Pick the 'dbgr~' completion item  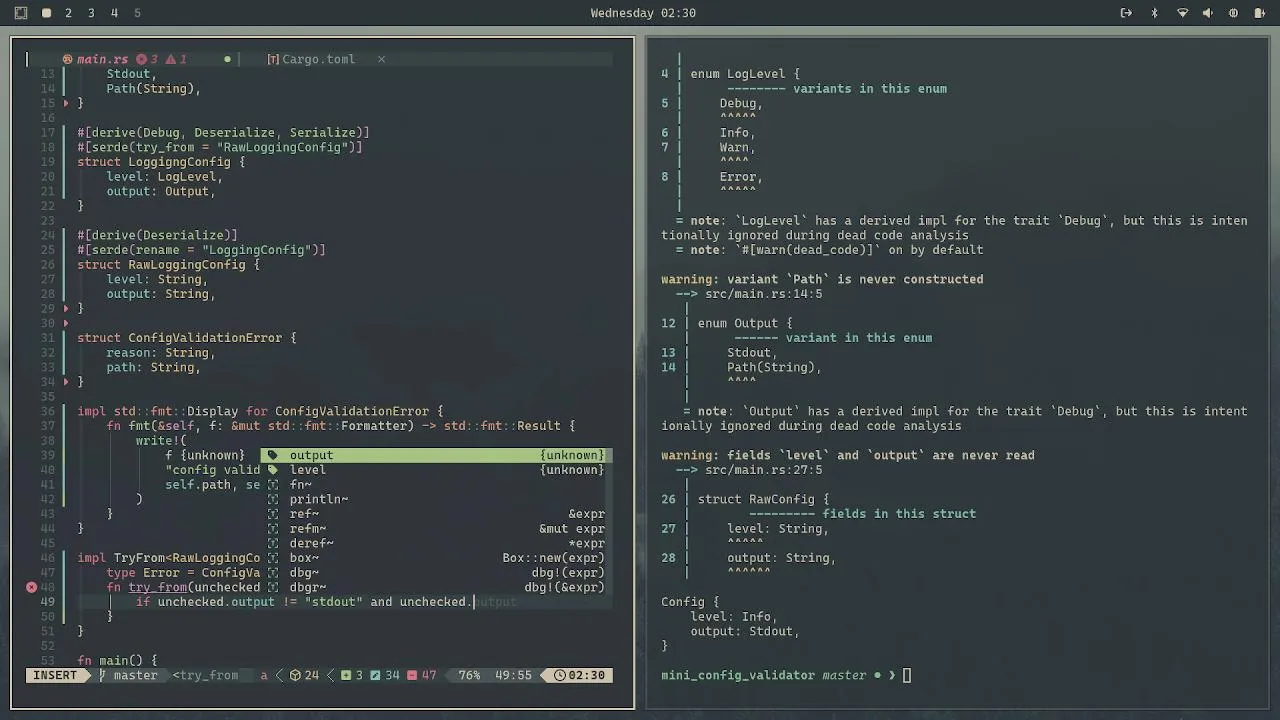[434, 587]
